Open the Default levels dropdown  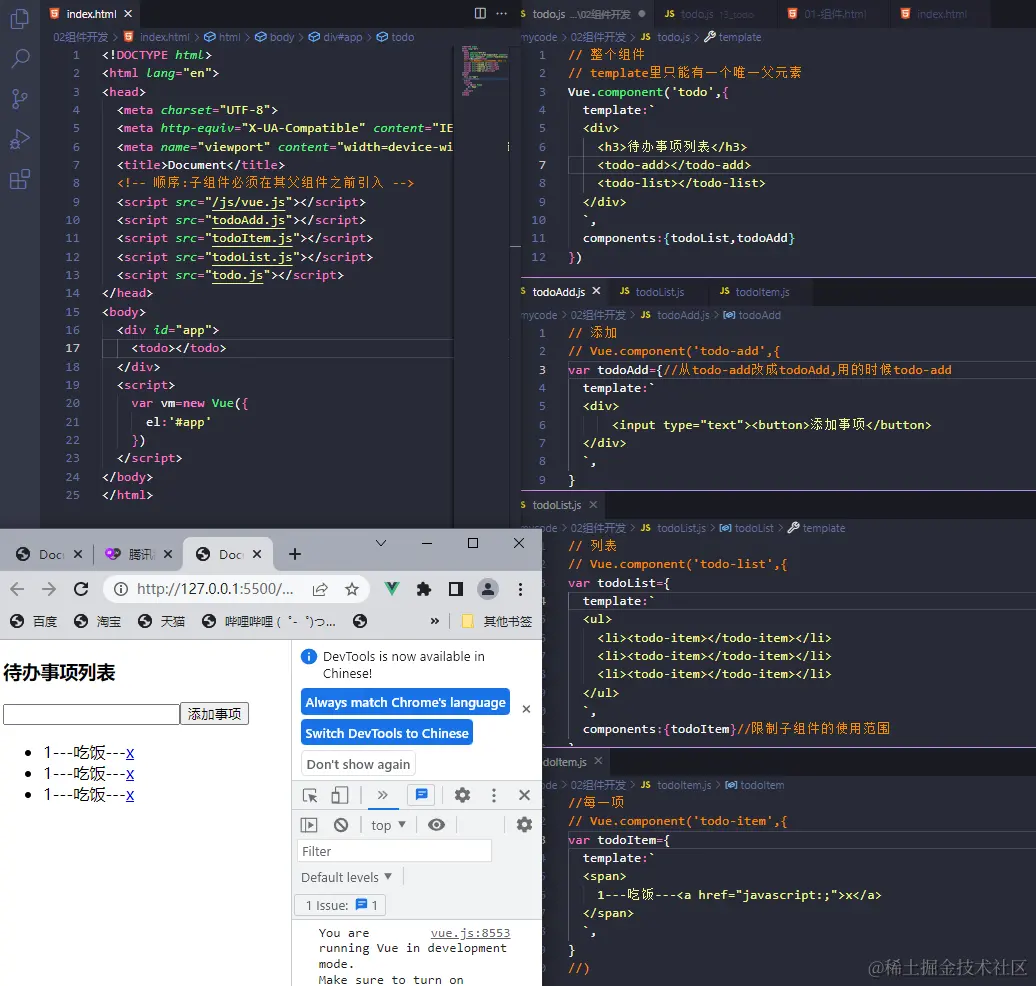(346, 877)
